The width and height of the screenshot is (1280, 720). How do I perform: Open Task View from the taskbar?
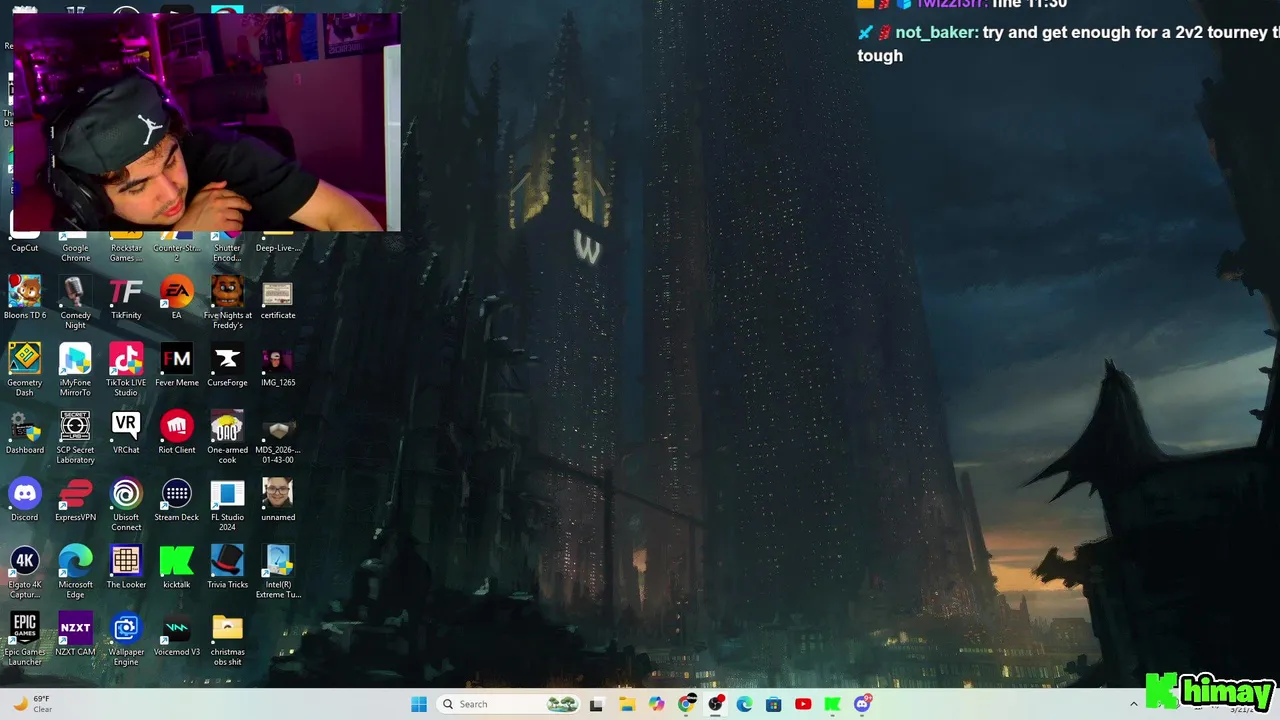(x=596, y=704)
